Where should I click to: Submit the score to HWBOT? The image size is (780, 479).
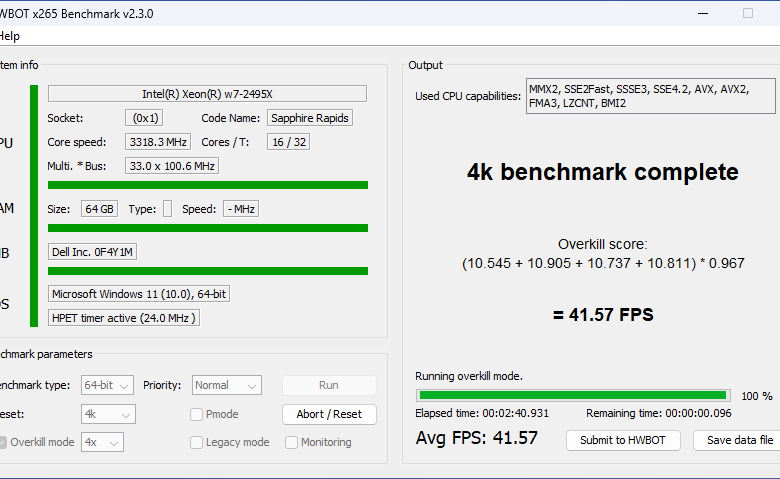[x=622, y=440]
